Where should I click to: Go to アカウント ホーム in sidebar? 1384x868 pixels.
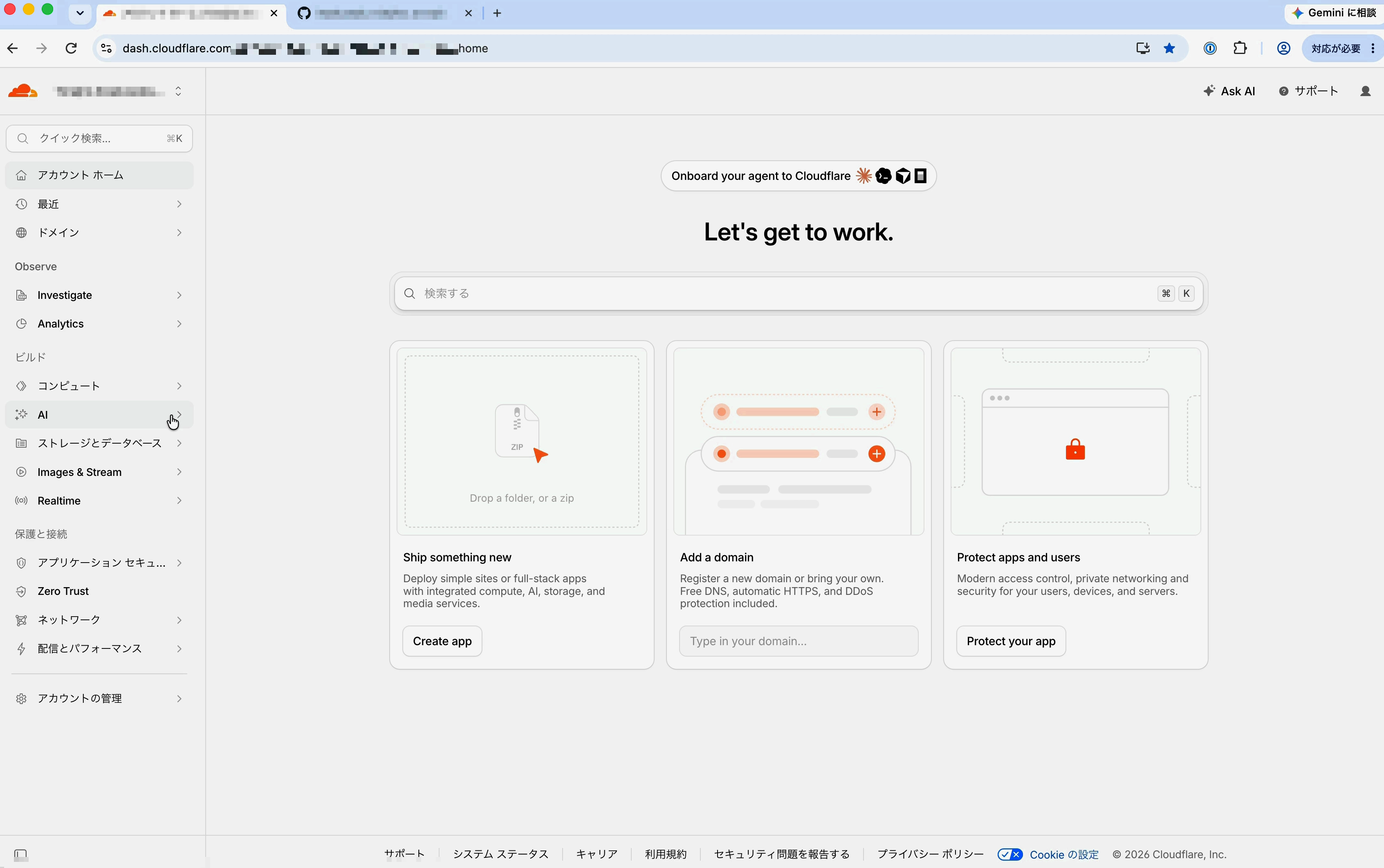coord(99,175)
